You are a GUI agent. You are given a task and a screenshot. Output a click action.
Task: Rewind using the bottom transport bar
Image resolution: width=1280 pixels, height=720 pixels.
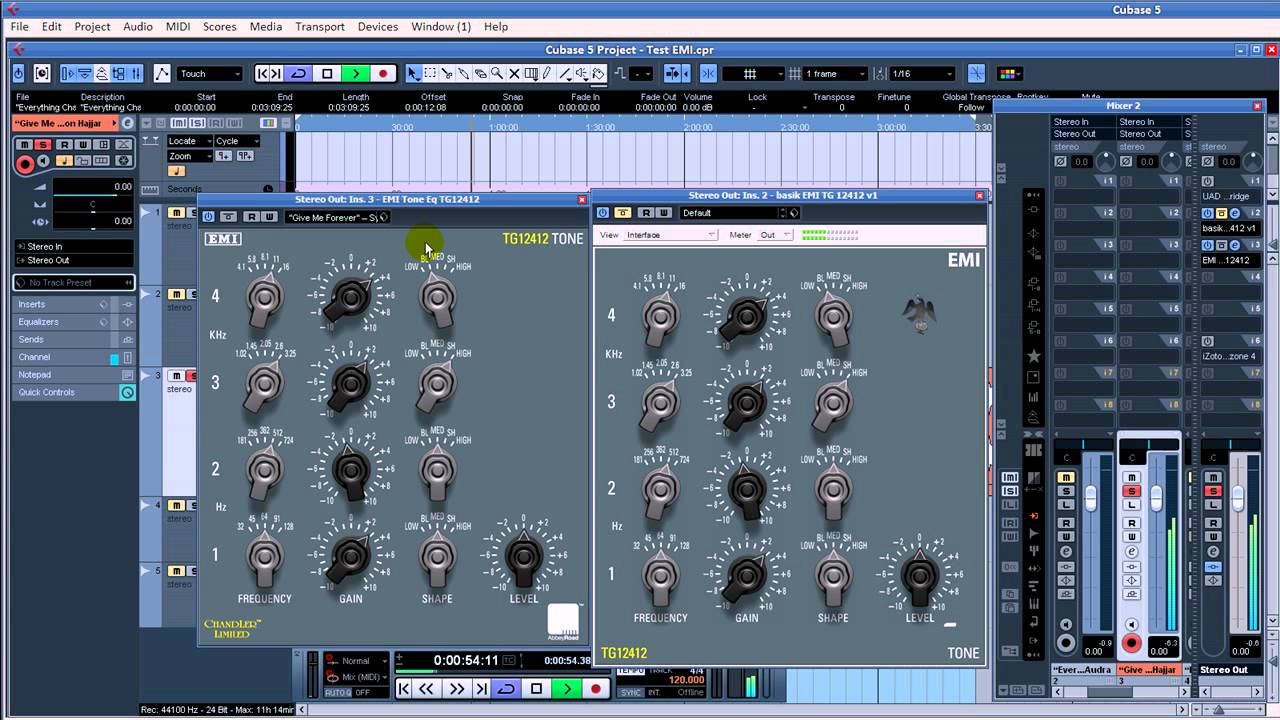[x=426, y=689]
